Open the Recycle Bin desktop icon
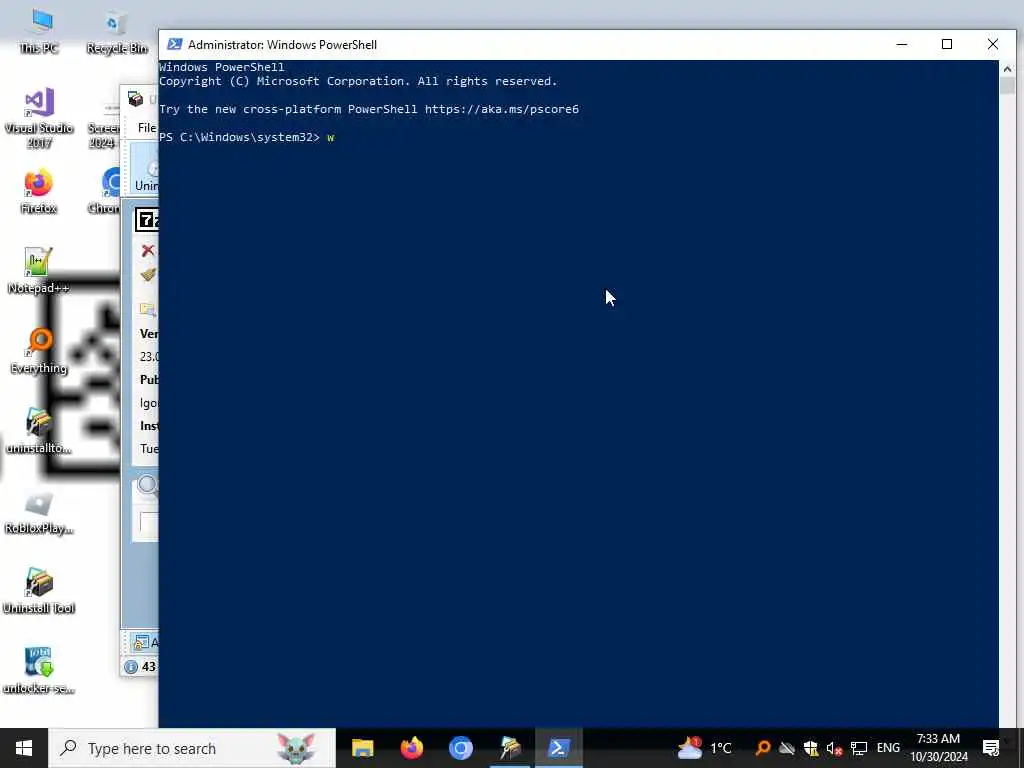Image resolution: width=1024 pixels, height=768 pixels. pyautogui.click(x=116, y=31)
